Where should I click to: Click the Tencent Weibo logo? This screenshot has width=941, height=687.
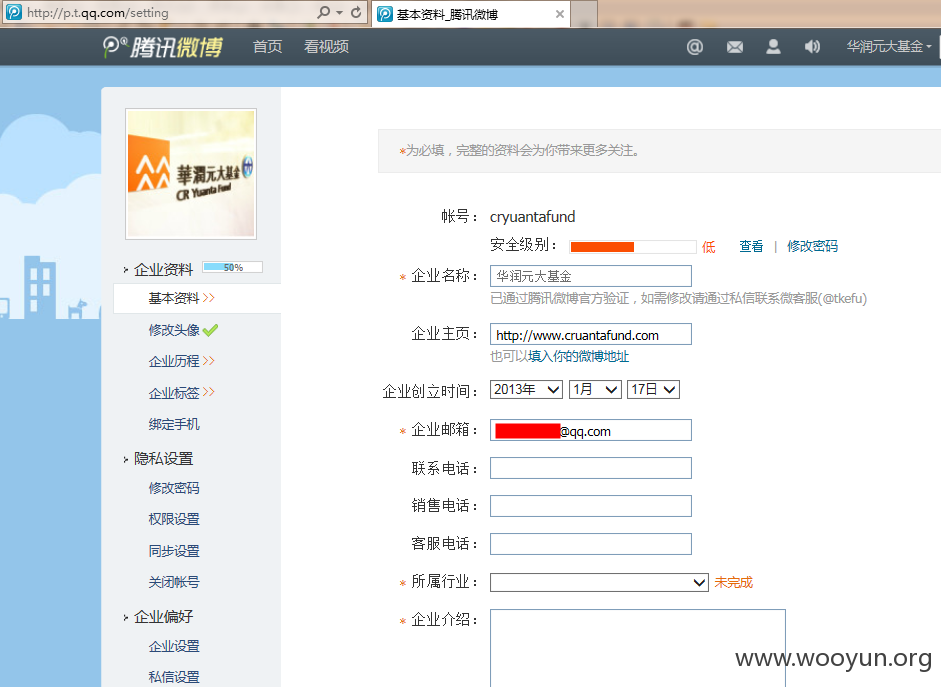click(x=163, y=47)
